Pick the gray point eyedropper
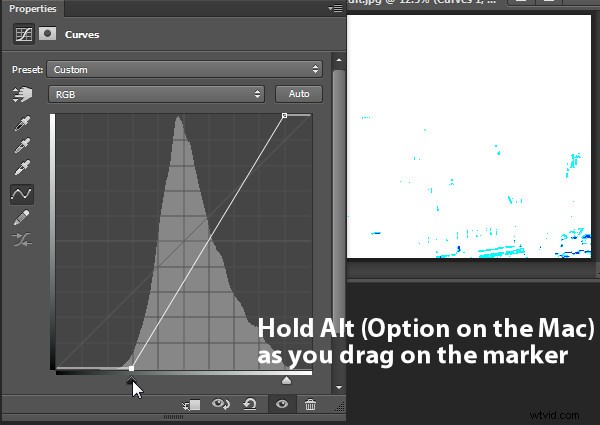The image size is (600, 425). (22, 145)
